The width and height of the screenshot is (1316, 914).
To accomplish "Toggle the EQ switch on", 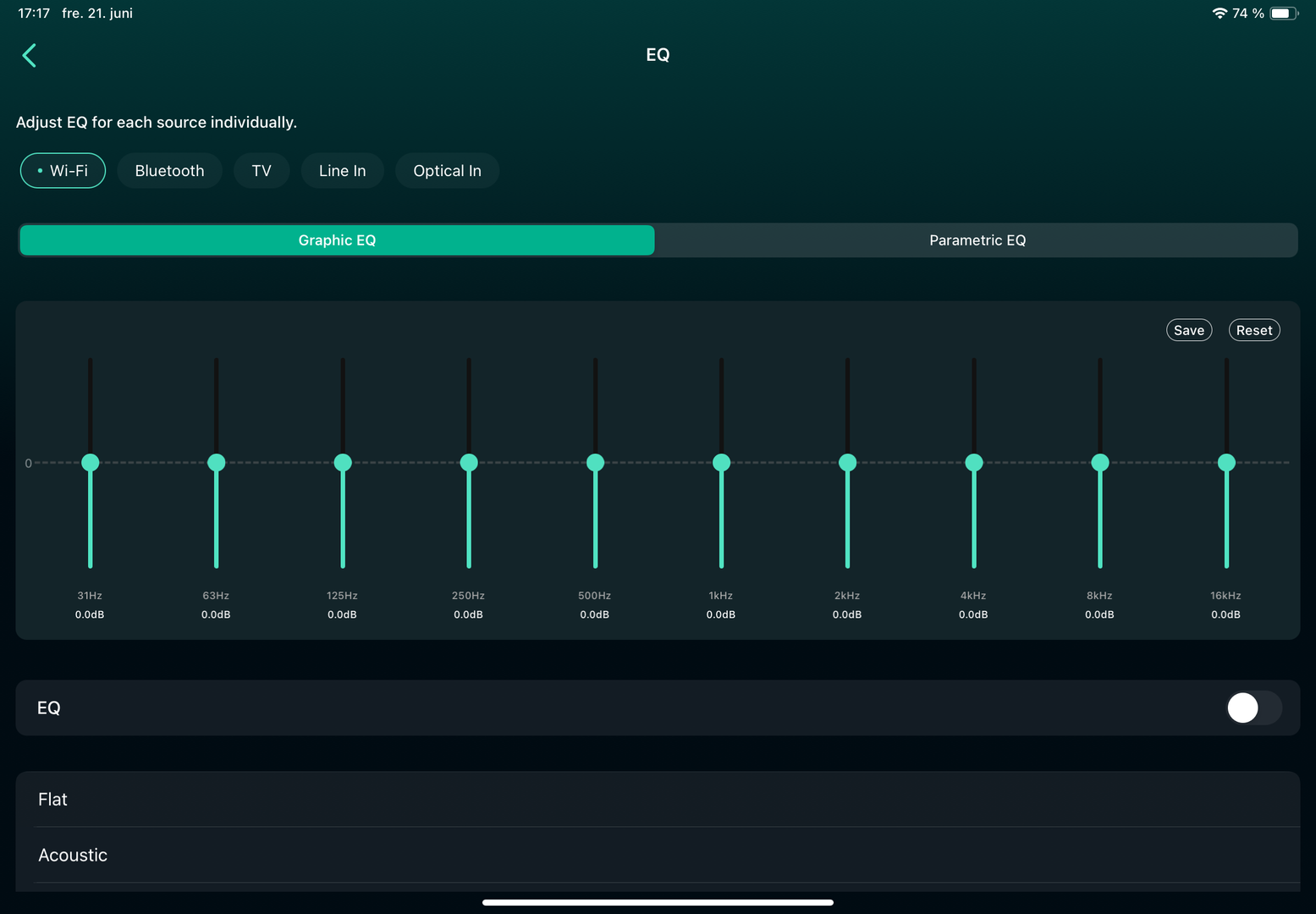I will coord(1253,708).
